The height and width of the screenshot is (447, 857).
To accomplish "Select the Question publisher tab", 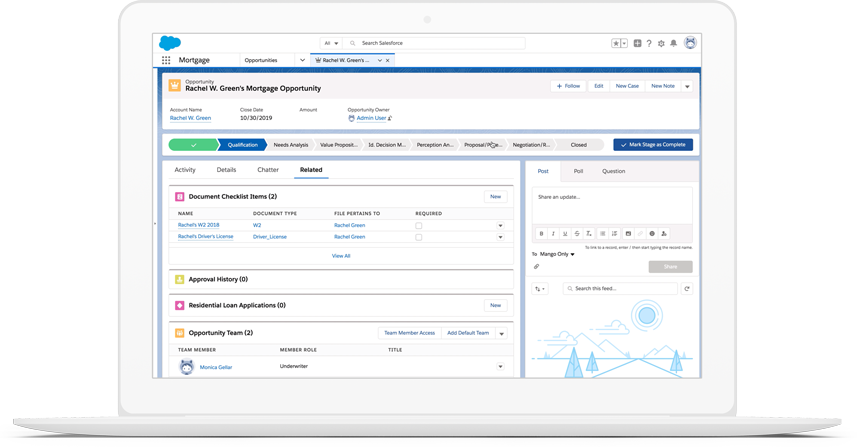I will pos(613,171).
